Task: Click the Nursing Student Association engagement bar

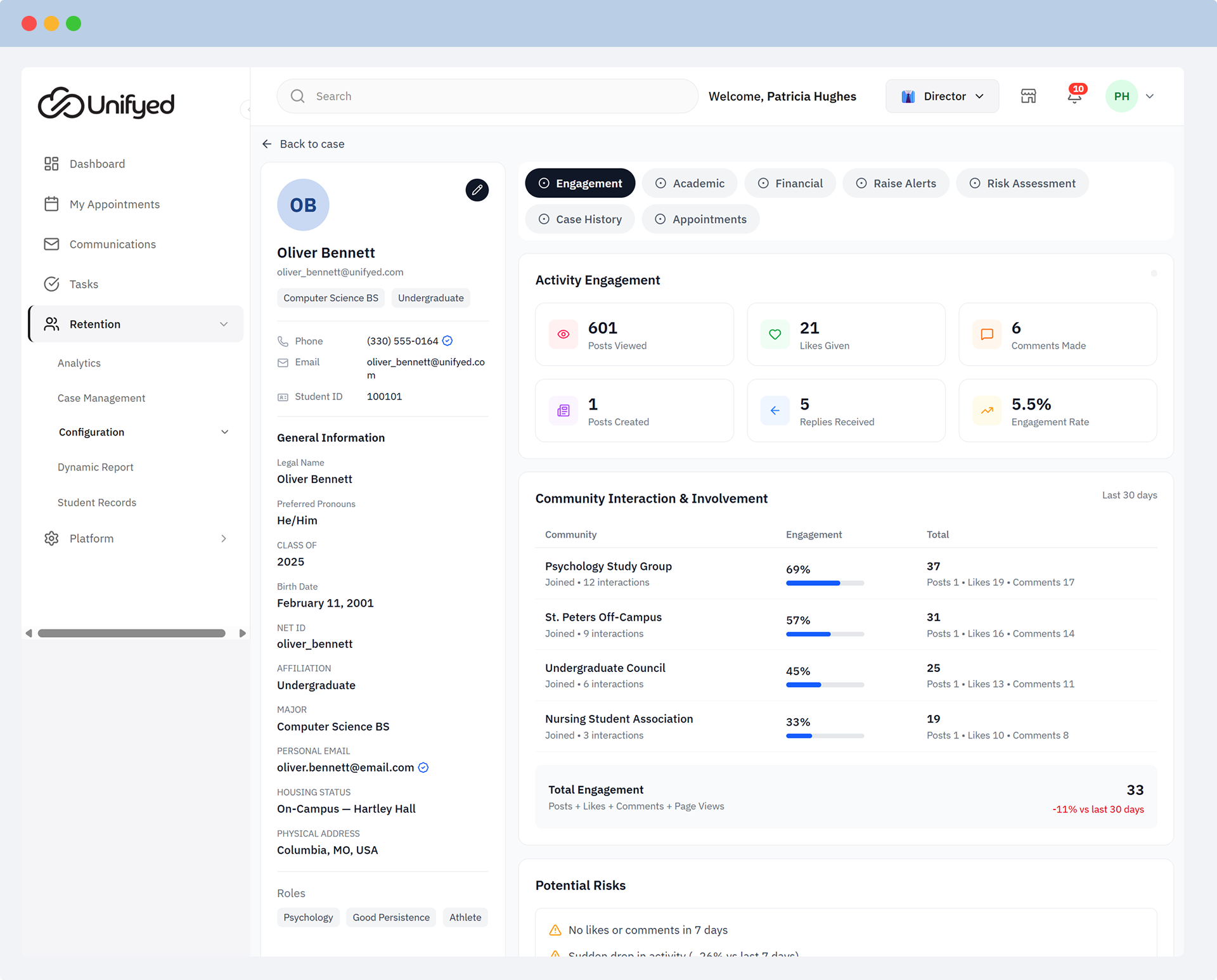Action: pyautogui.click(x=825, y=736)
